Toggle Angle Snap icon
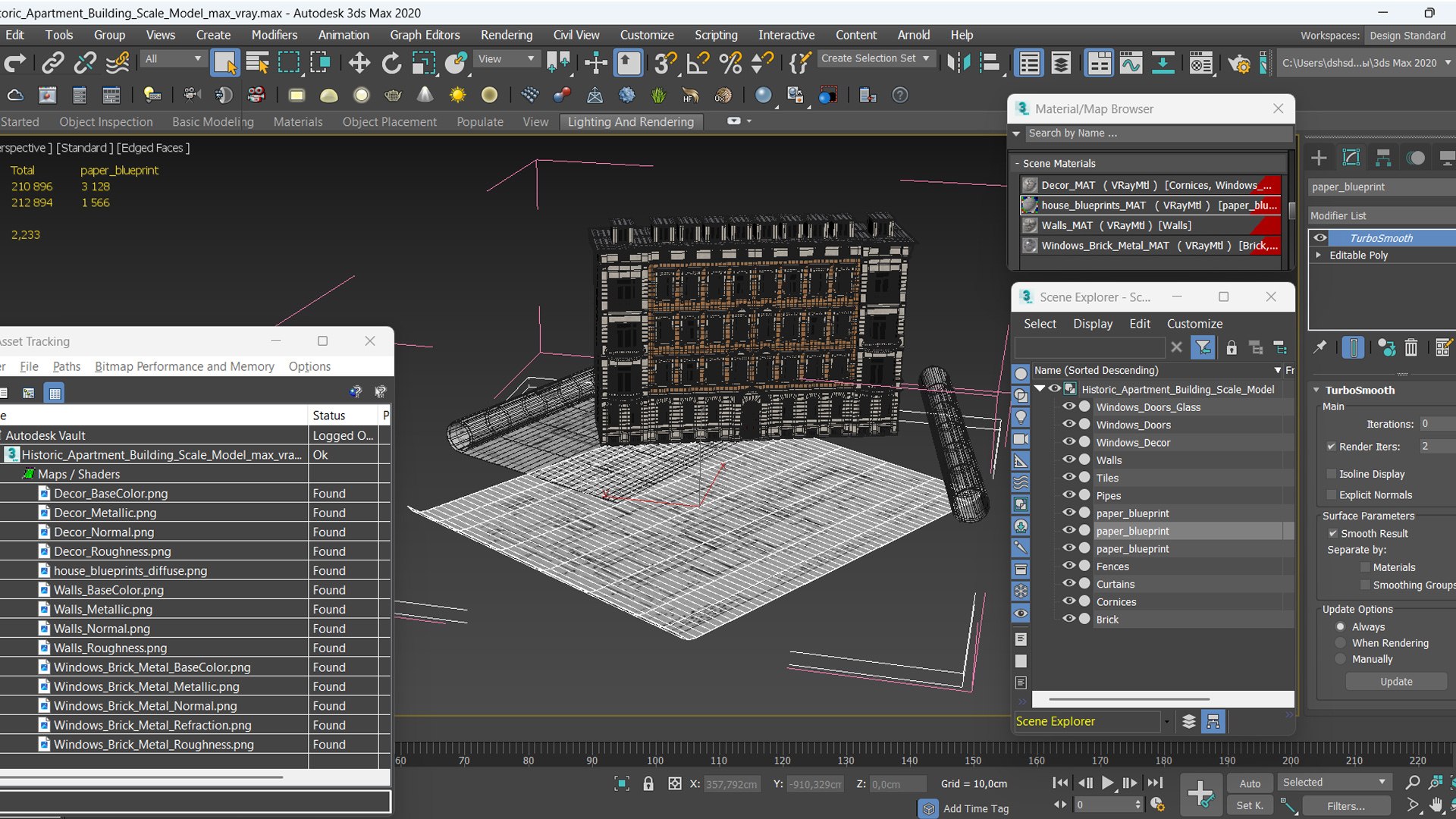Viewport: 1456px width, 819px height. click(x=697, y=63)
